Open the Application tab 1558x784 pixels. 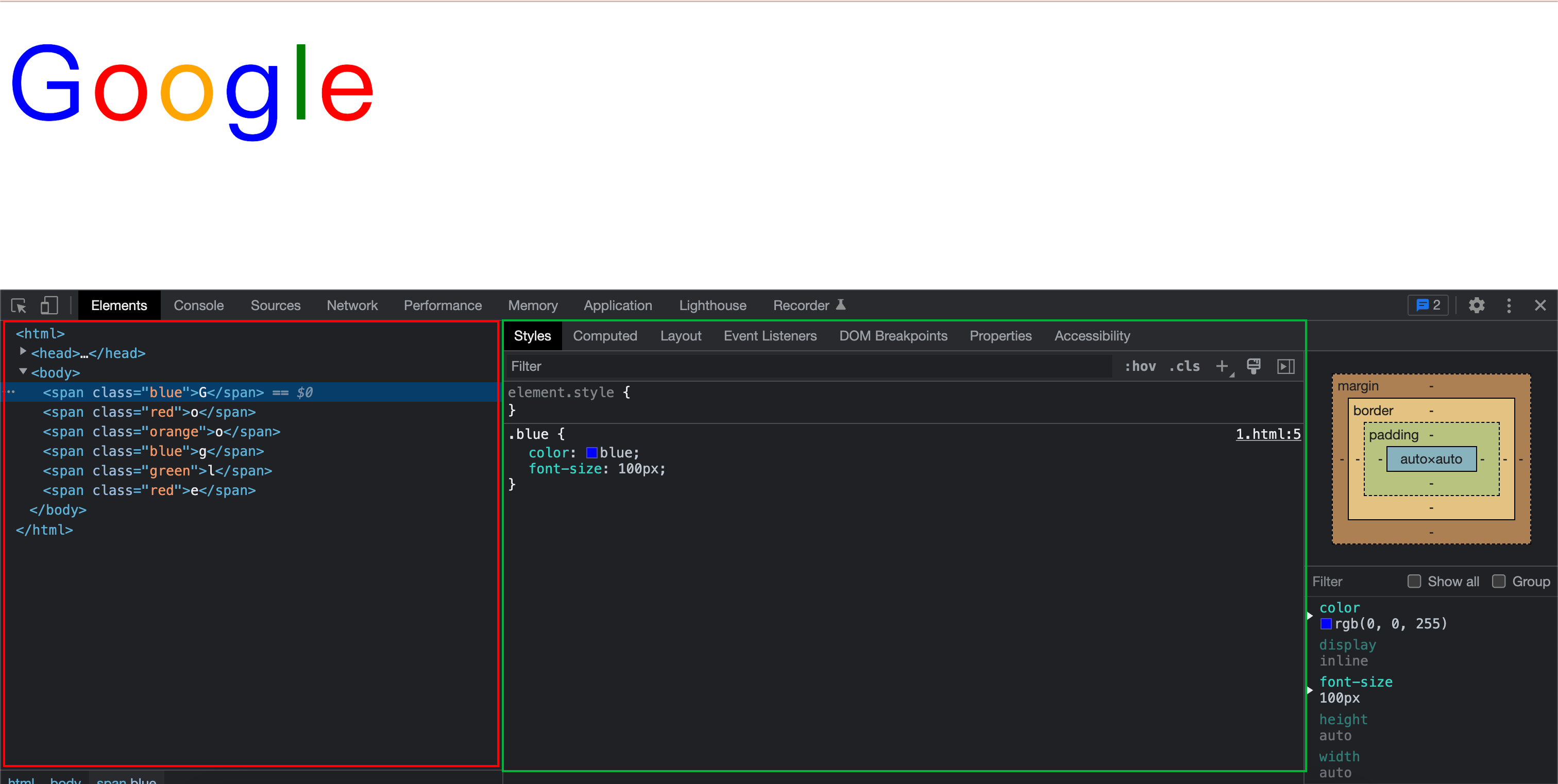coord(618,306)
